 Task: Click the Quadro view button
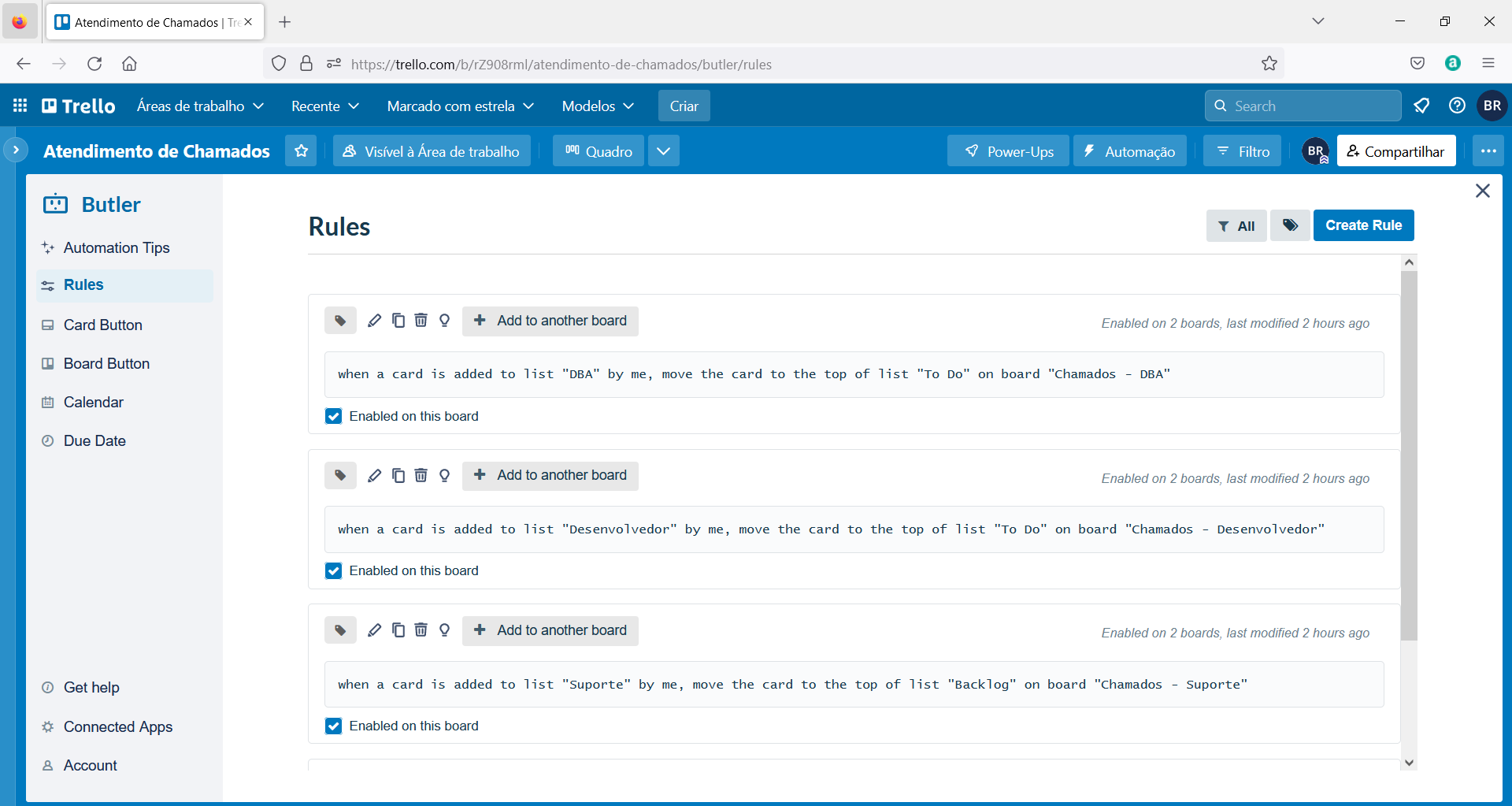tap(598, 150)
